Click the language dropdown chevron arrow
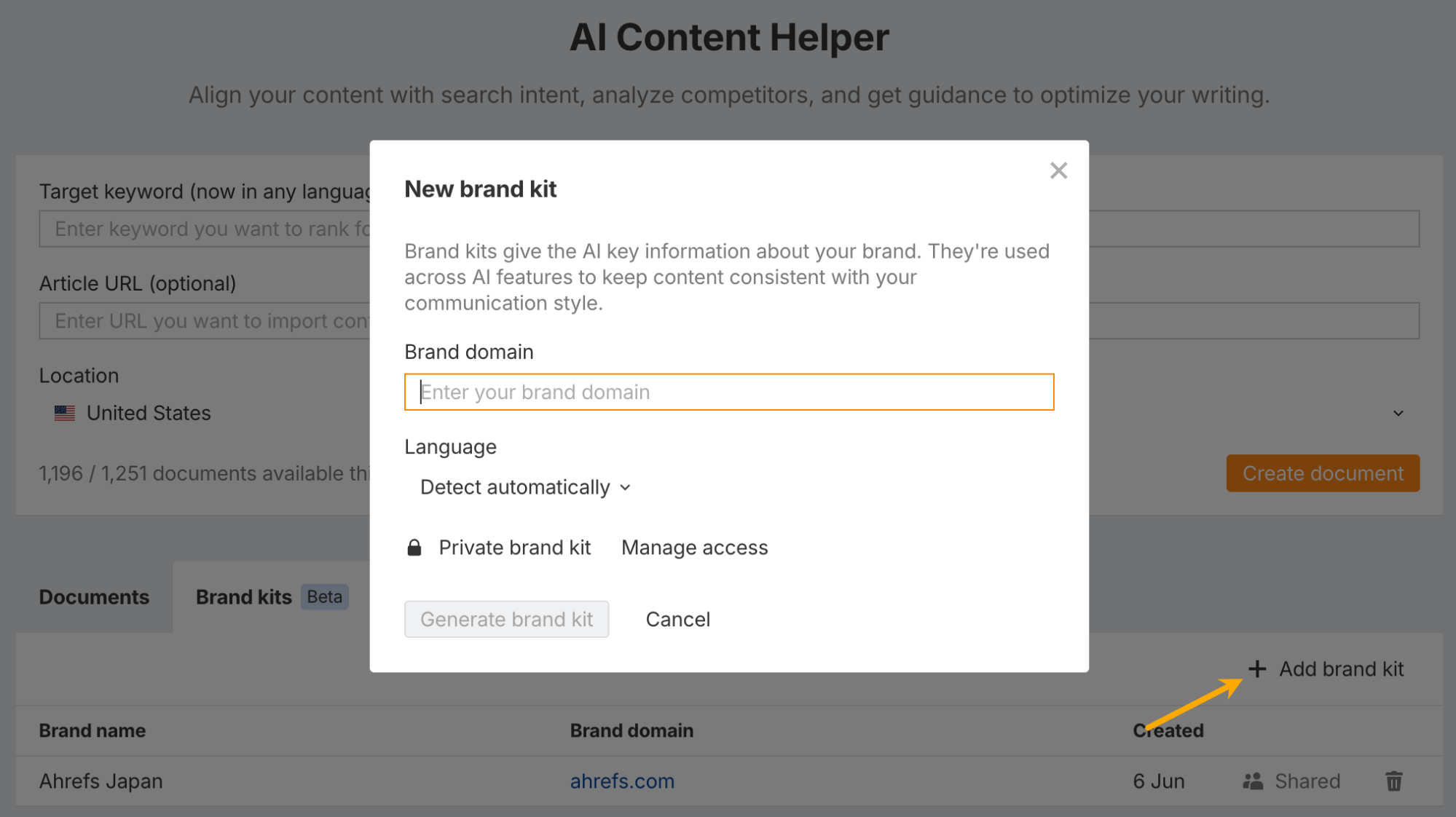This screenshot has width=1456, height=817. (626, 487)
